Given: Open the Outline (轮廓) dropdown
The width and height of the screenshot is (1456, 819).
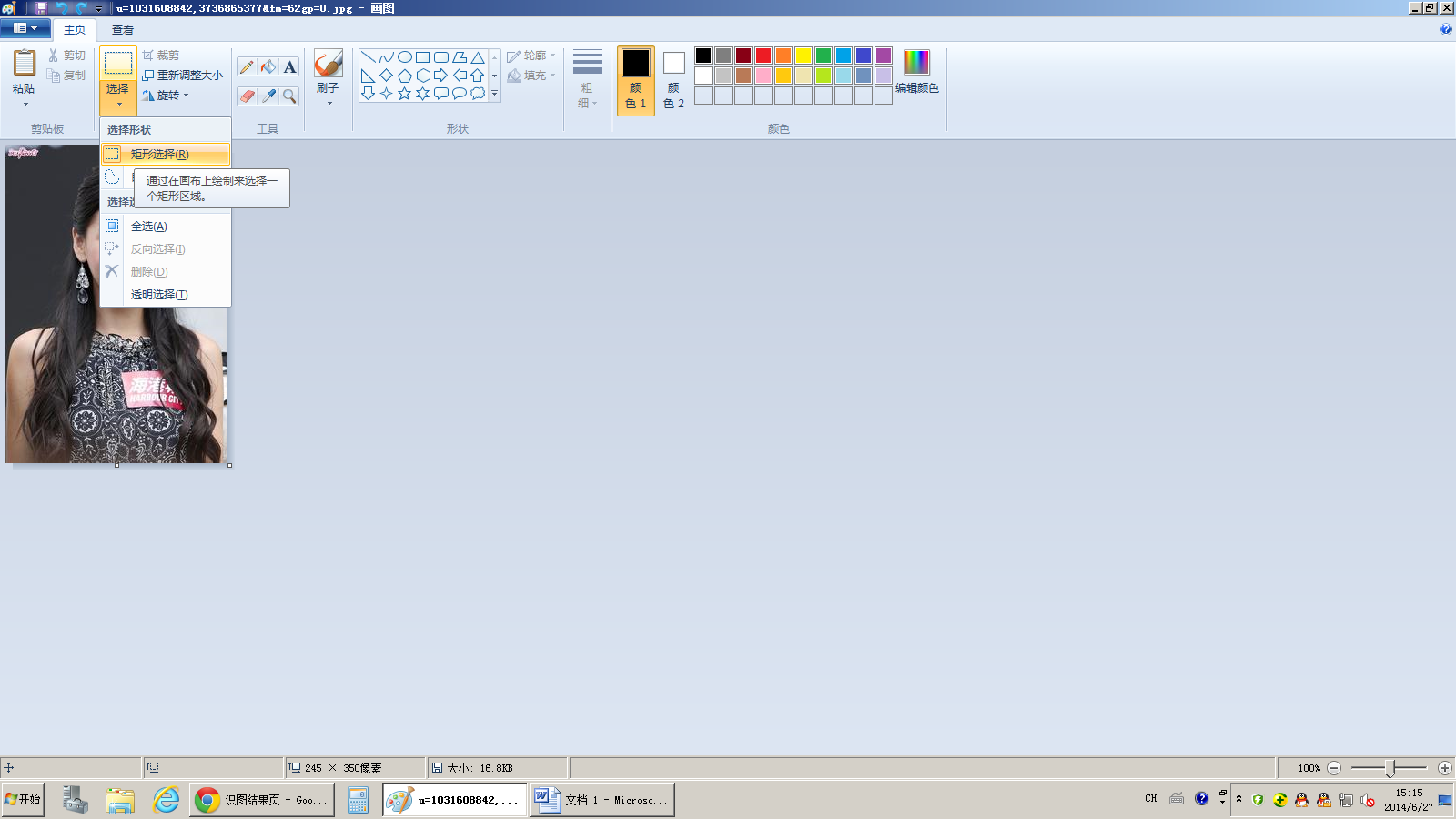Looking at the screenshot, I should pyautogui.click(x=531, y=56).
